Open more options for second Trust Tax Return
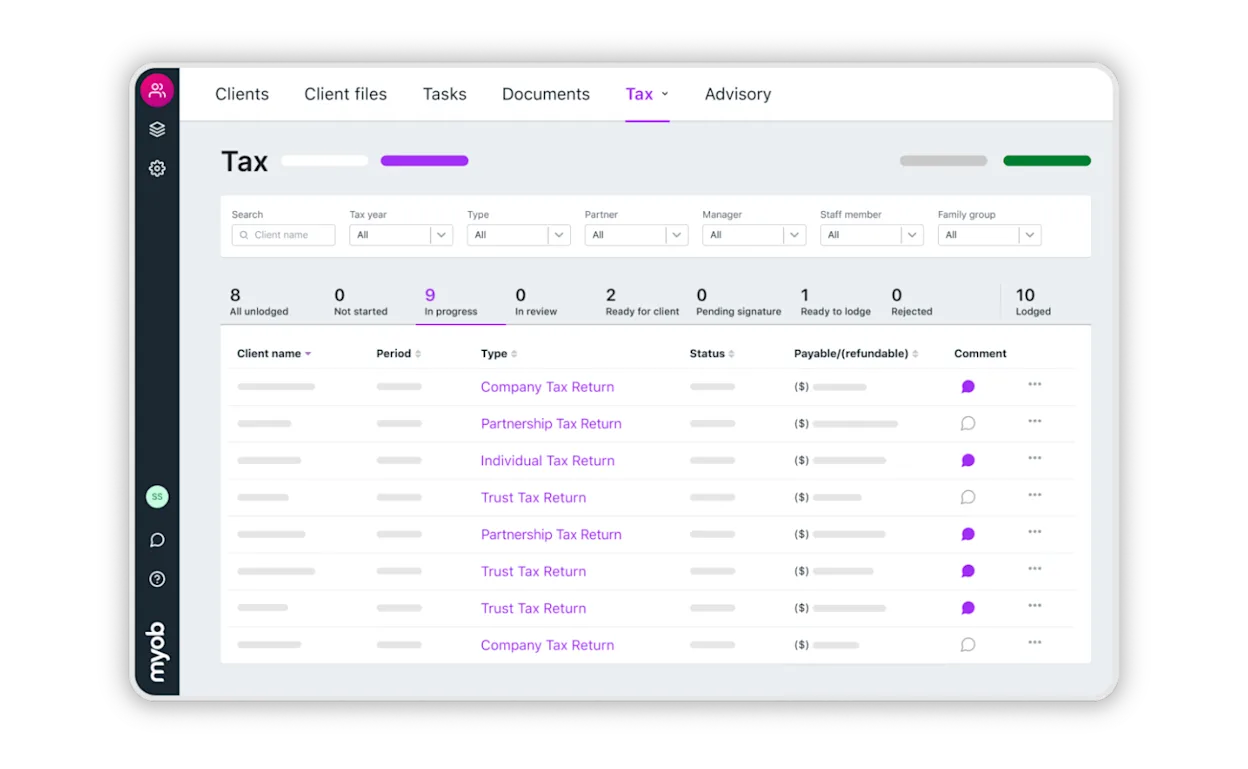 (1035, 569)
